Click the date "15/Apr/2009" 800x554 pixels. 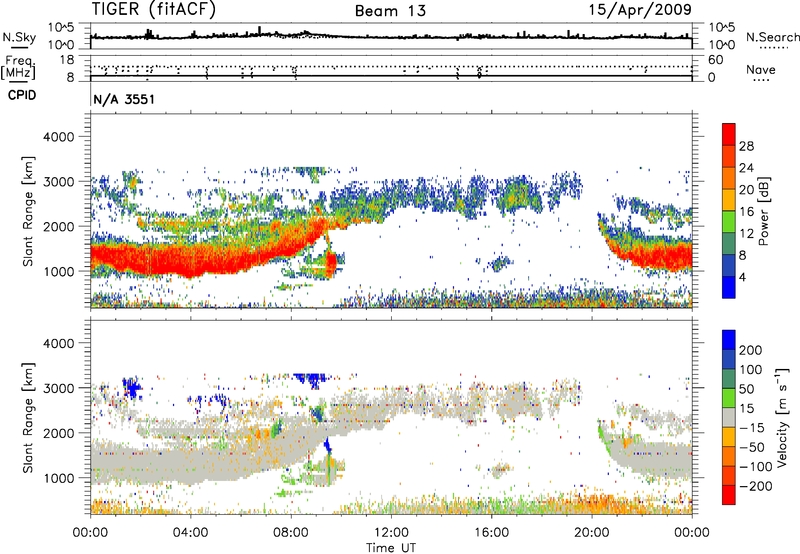click(640, 10)
